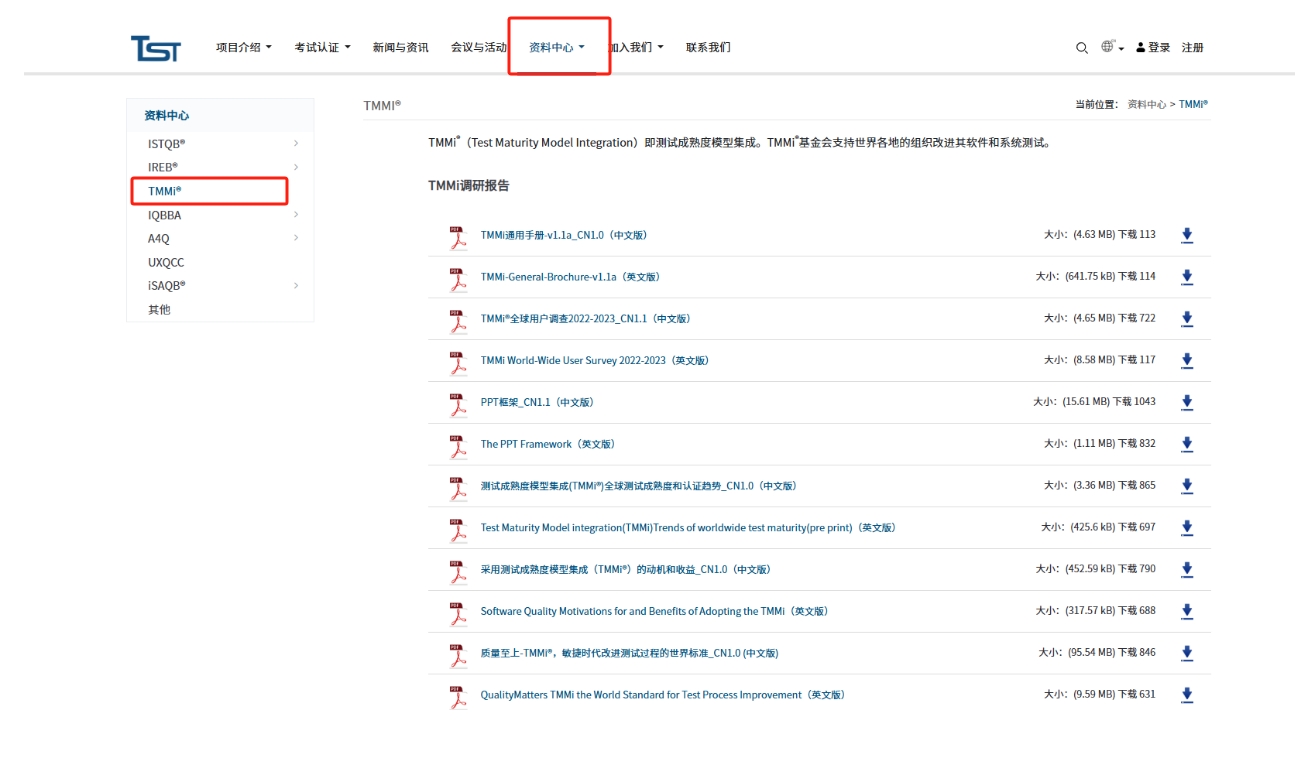Go to 会议与活动 page
Screen dimensions: 1295x757
479,47
